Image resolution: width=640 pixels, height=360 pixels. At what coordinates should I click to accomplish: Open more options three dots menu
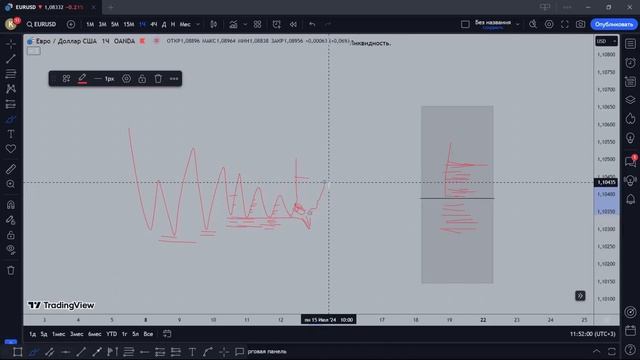[174, 79]
